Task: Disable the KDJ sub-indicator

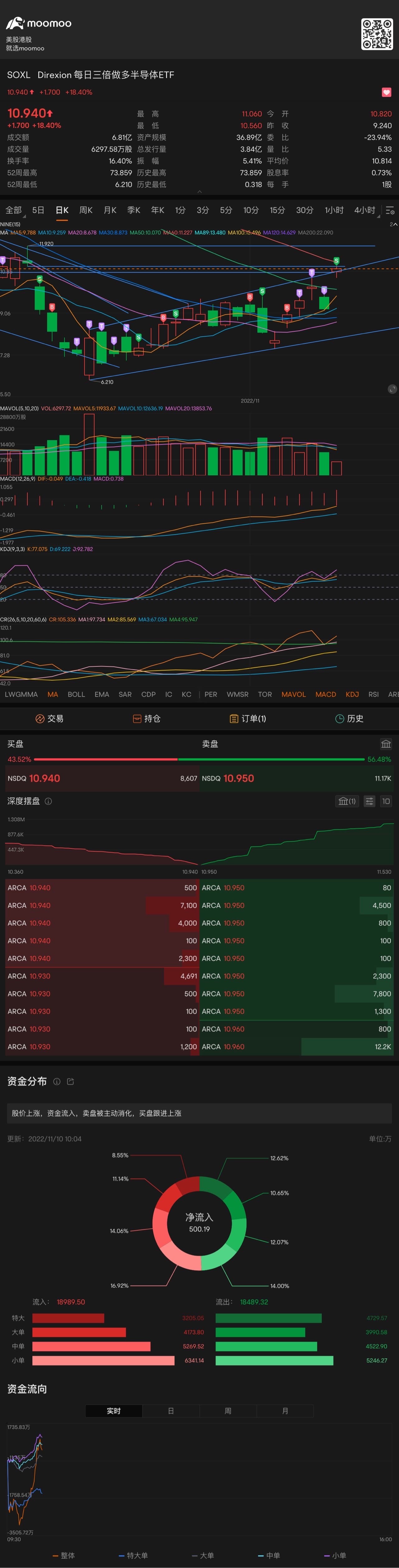Action: click(352, 695)
